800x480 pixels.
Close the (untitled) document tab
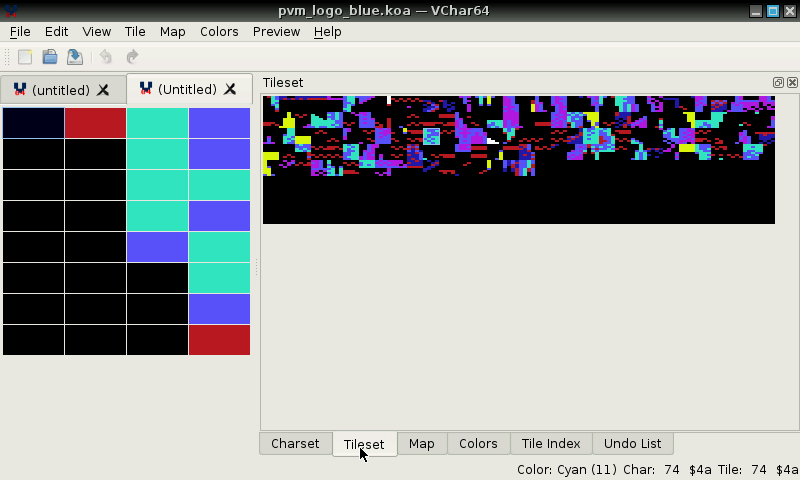click(103, 90)
